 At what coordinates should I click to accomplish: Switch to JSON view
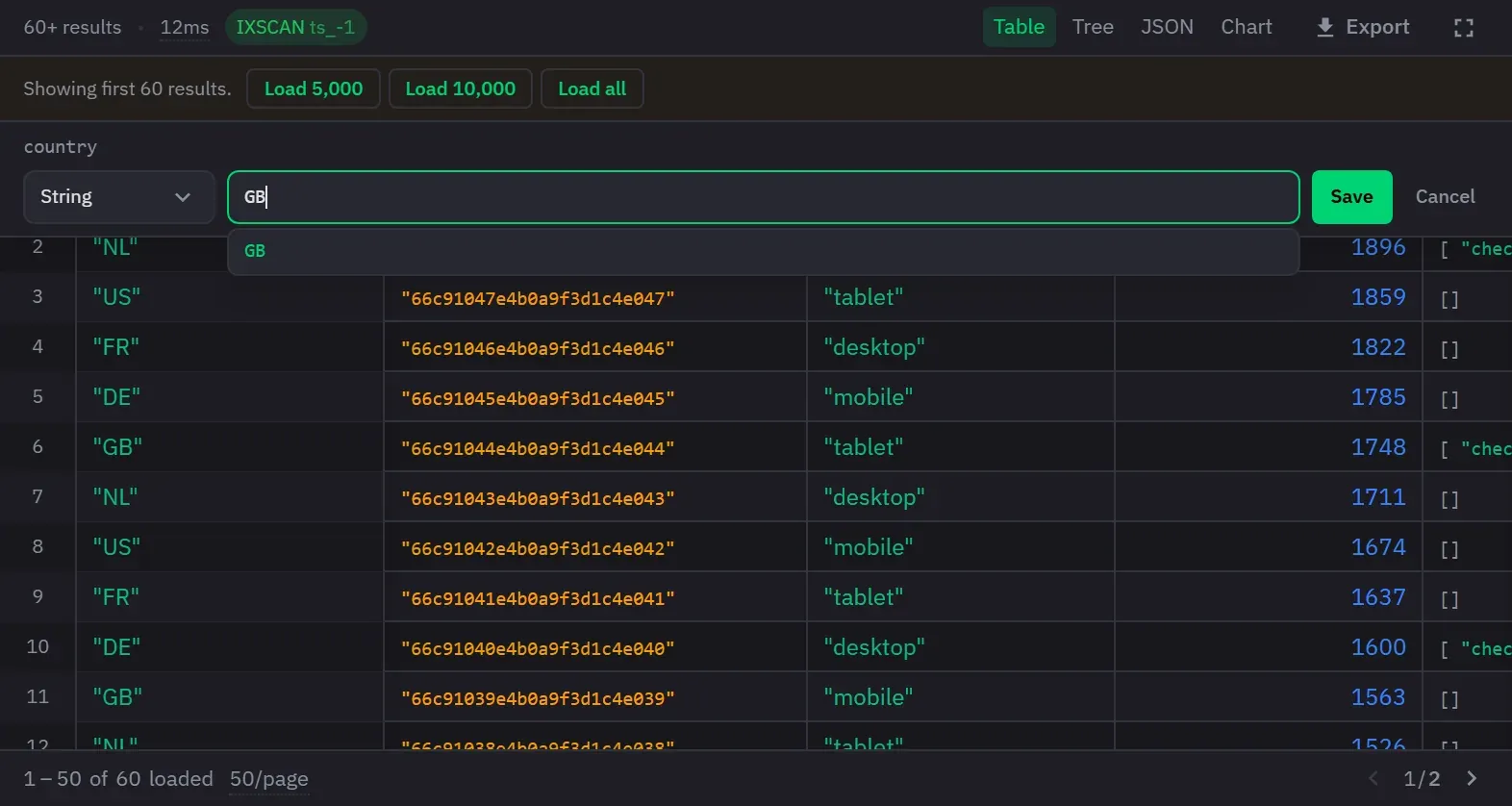coord(1167,27)
